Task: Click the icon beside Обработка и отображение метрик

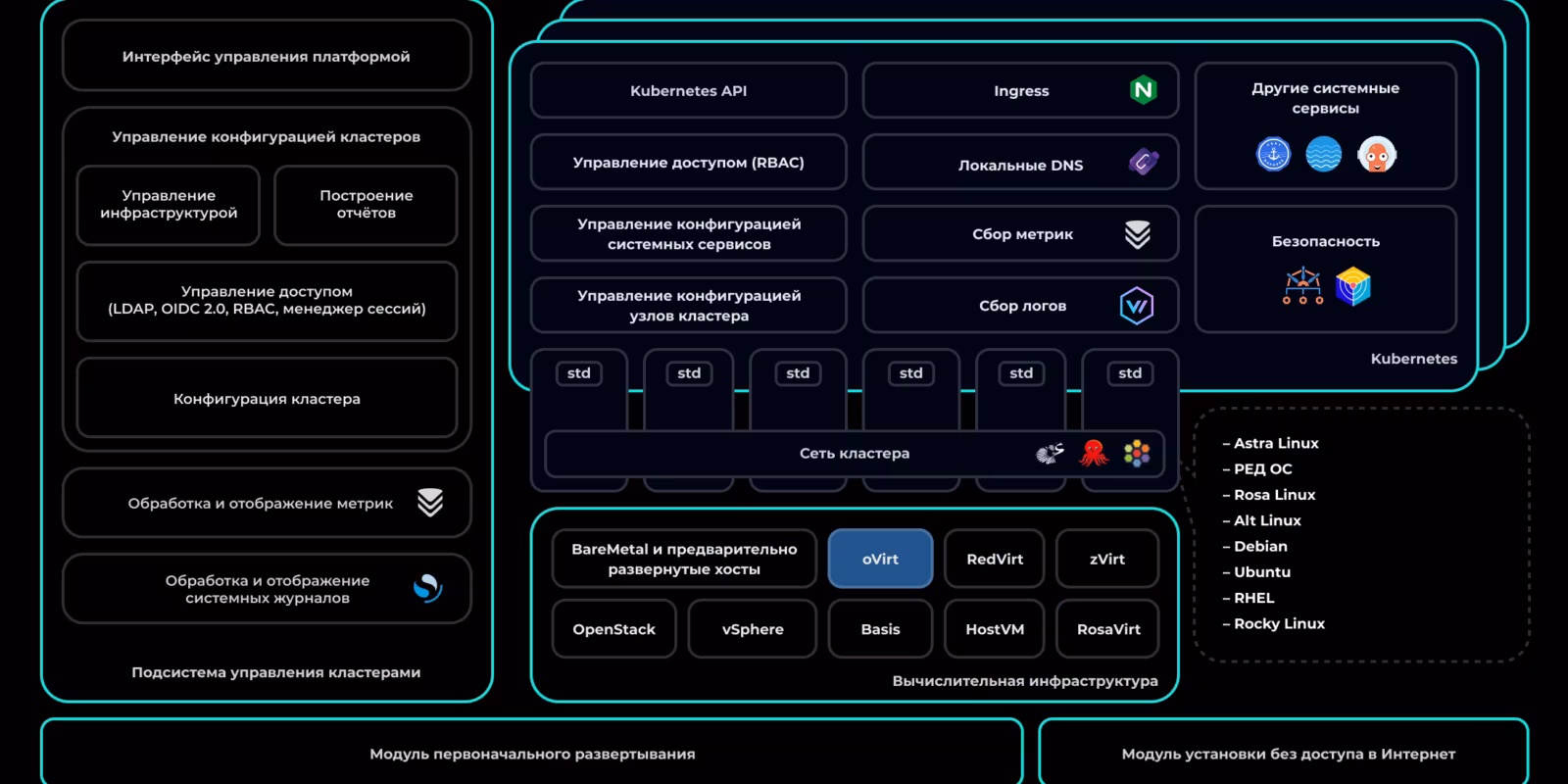Action: (x=430, y=503)
